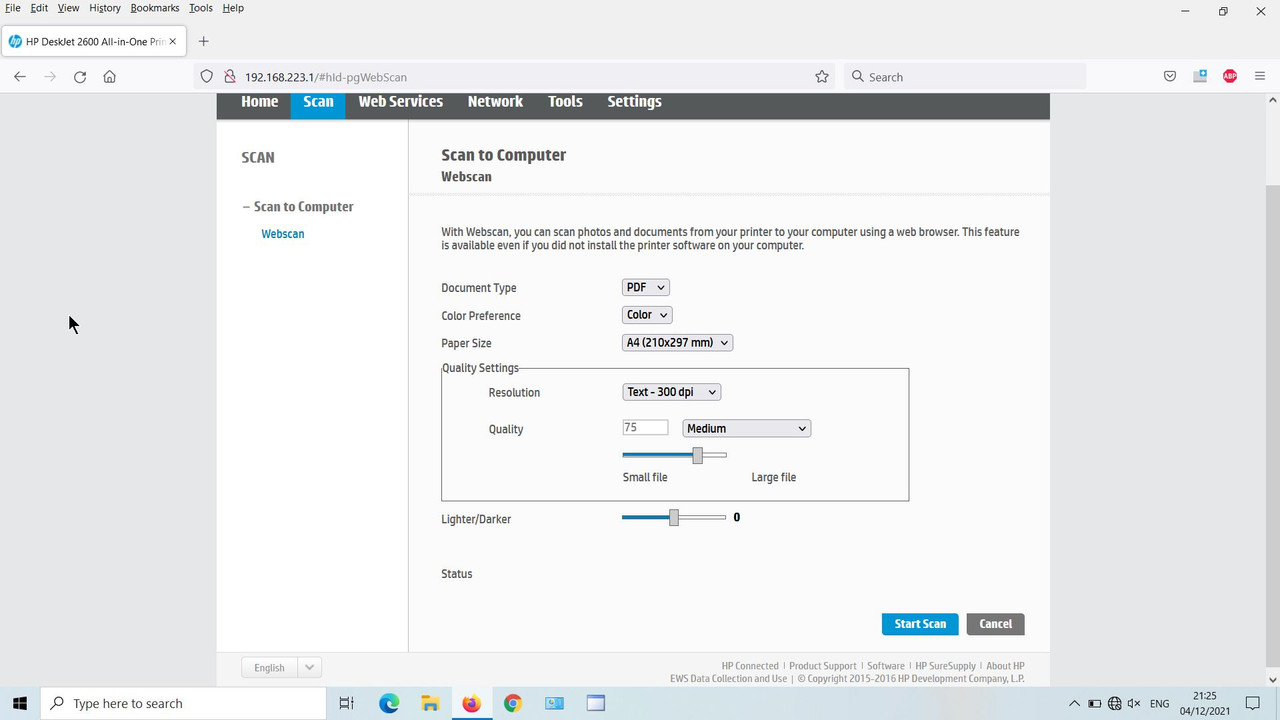Click the Firefox Search box
The height and width of the screenshot is (720, 1280).
coord(965,77)
